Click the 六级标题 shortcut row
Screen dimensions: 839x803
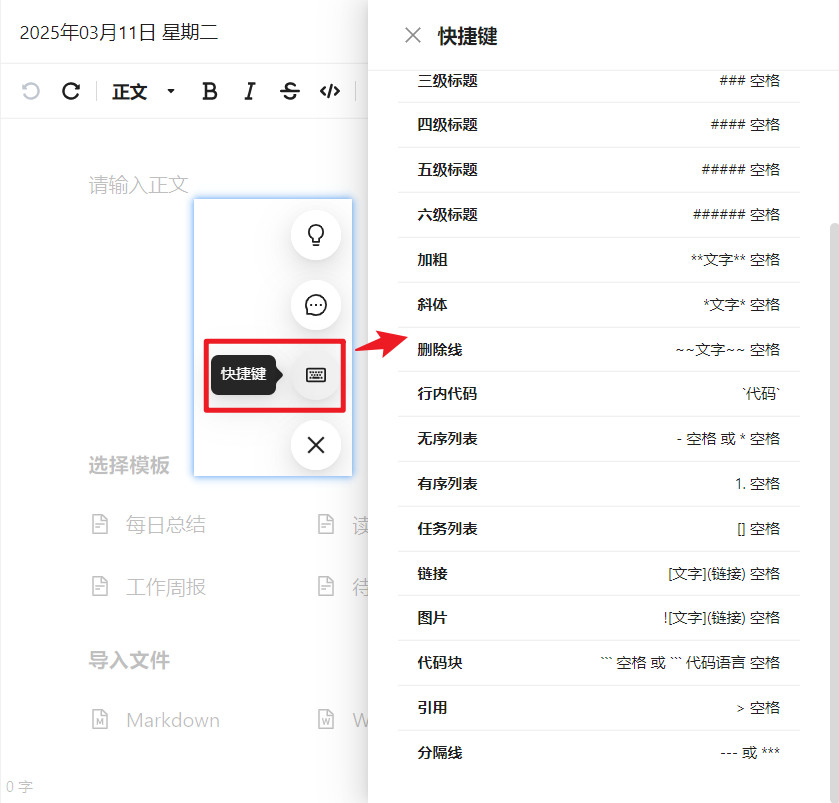599,215
